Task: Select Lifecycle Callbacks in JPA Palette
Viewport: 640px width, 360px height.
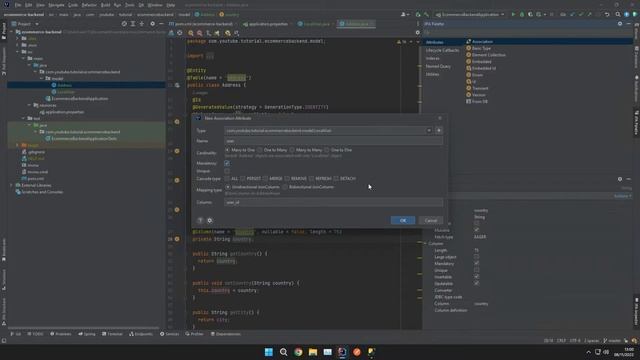Action: point(442,50)
